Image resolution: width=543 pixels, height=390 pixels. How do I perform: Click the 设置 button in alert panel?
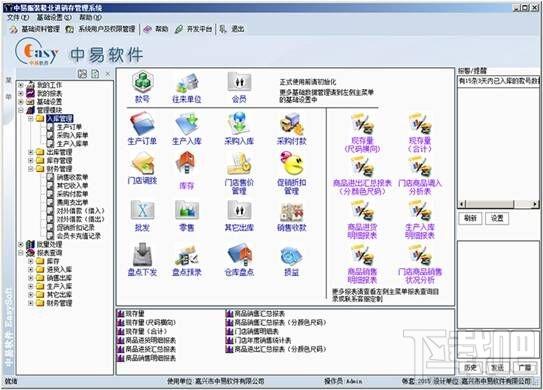497,218
